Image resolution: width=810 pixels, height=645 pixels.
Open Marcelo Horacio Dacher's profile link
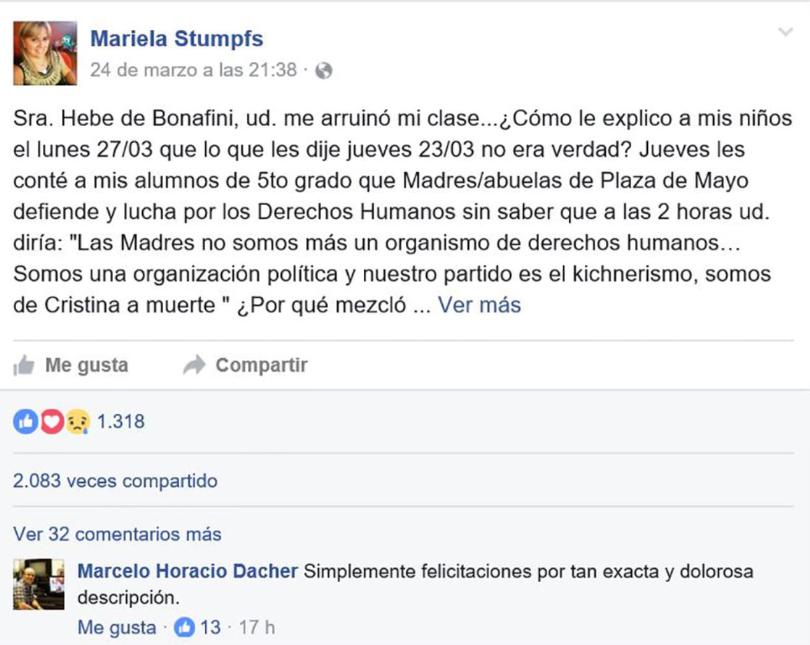(x=188, y=572)
